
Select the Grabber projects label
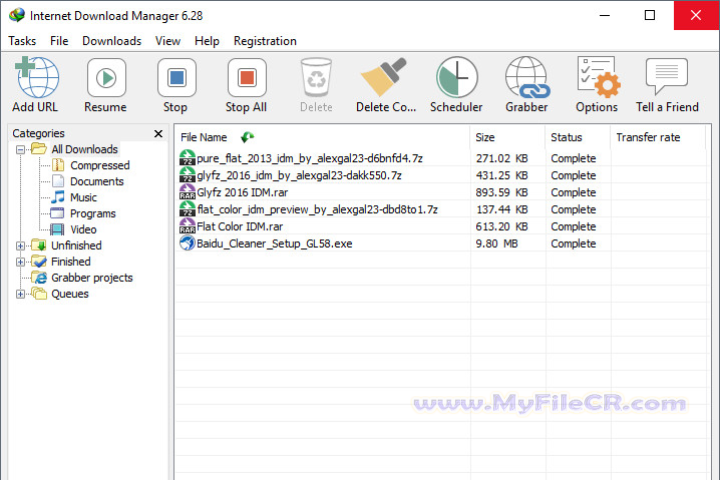[x=92, y=277]
